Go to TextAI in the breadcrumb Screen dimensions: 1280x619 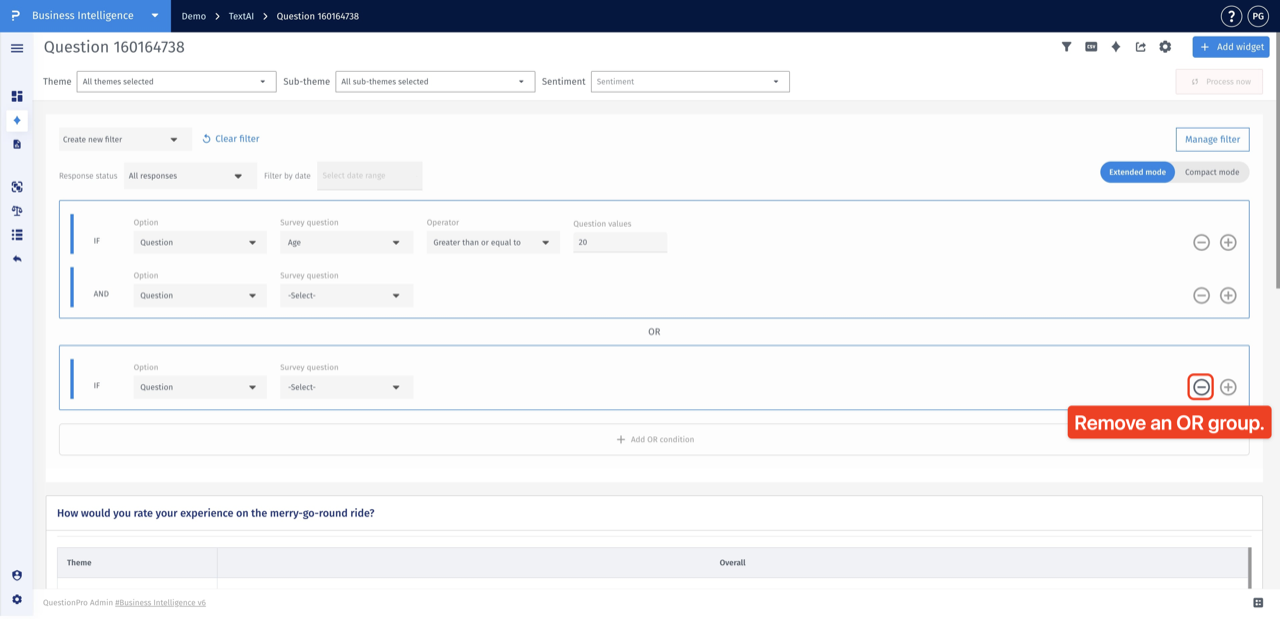click(241, 16)
